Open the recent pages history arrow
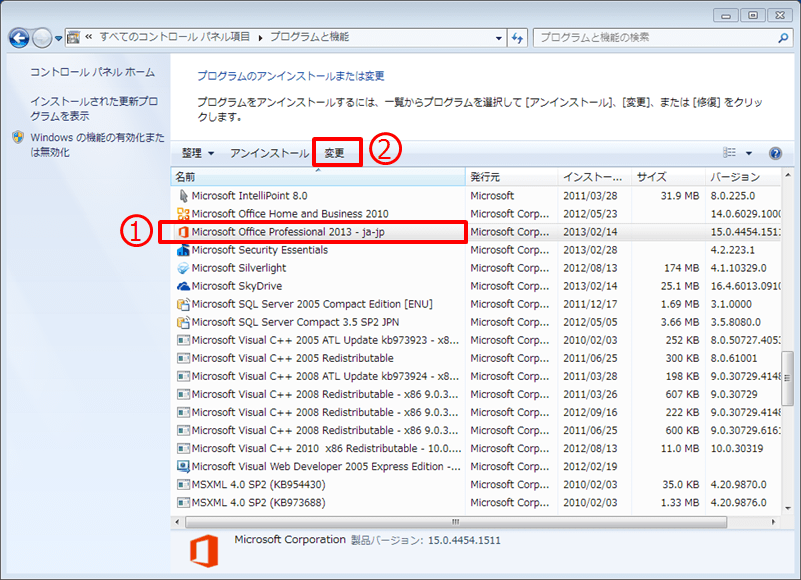This screenshot has height=580, width=801. point(58,38)
